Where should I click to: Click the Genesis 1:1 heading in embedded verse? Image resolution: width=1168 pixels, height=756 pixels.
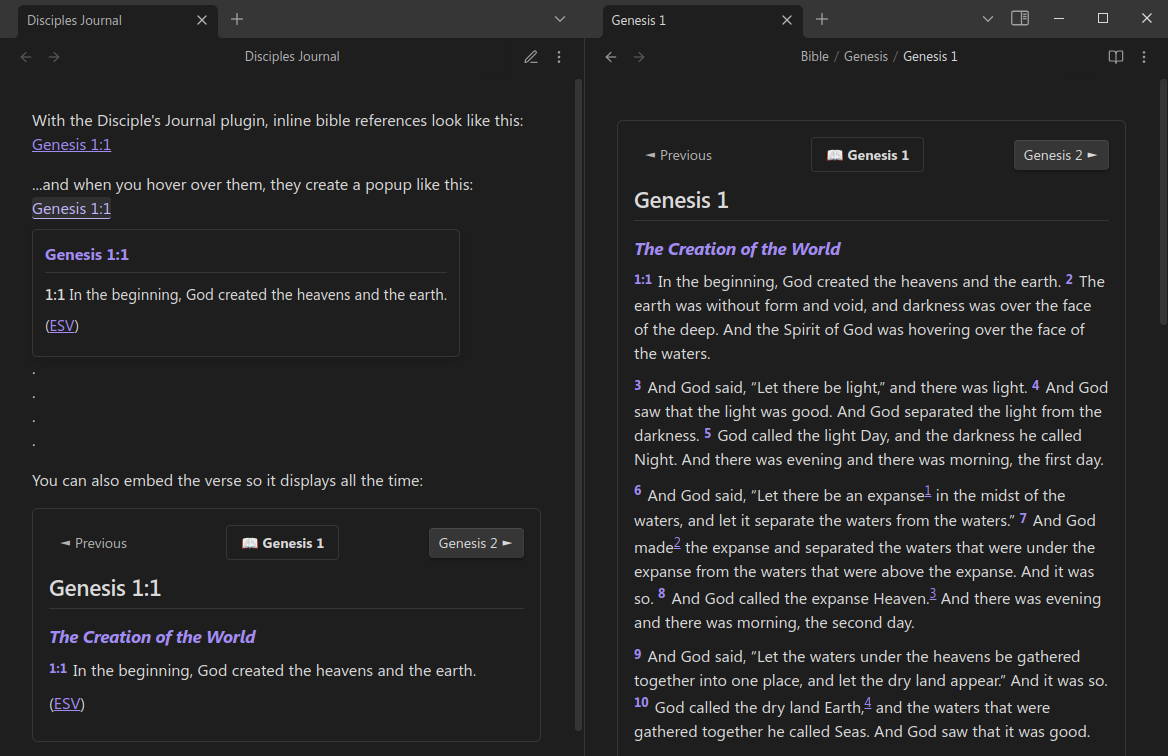click(105, 588)
